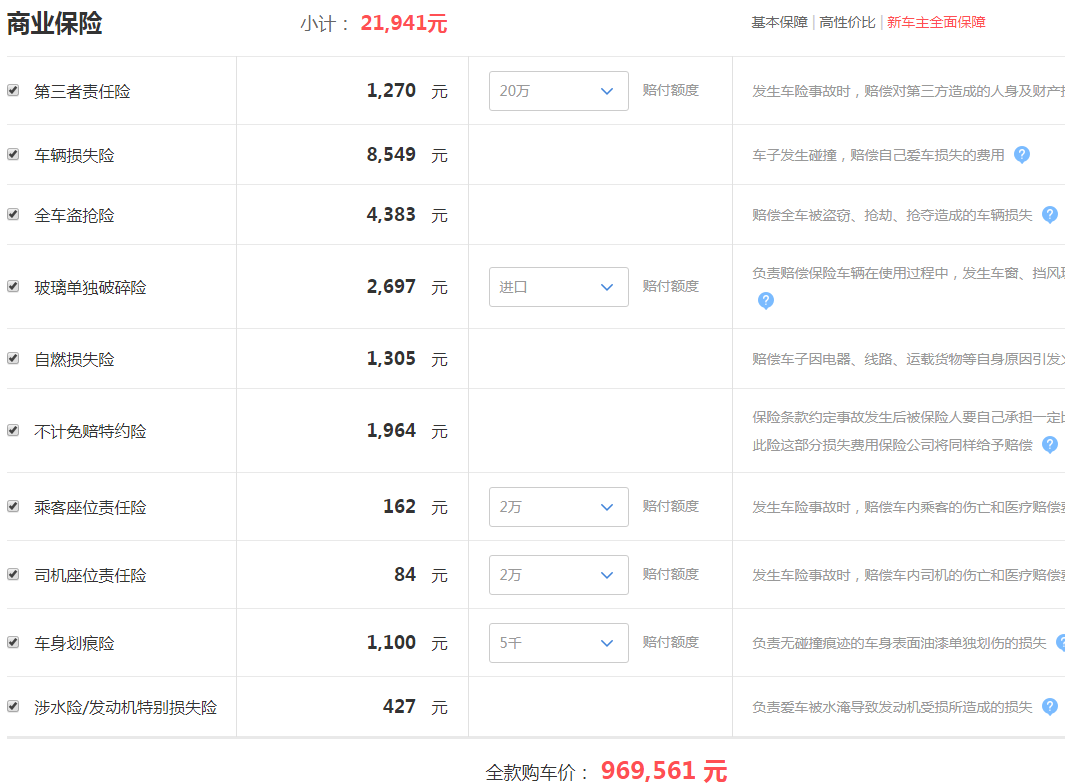
Task: Open the 2万 dropdown for 司机座位责任险
Action: [558, 575]
